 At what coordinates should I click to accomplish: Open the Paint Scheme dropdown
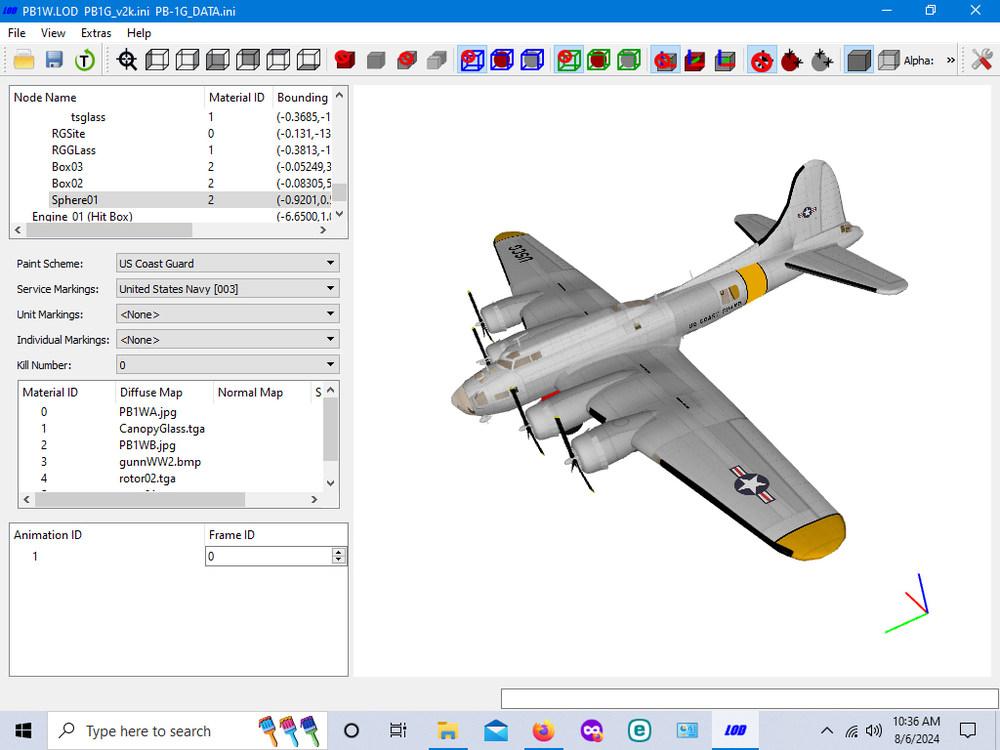click(x=228, y=263)
